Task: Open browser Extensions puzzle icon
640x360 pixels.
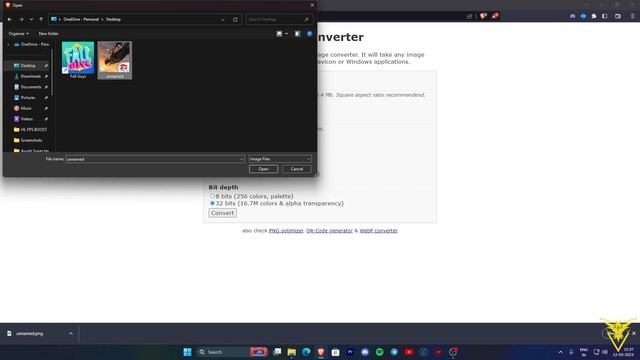Action: pos(594,16)
